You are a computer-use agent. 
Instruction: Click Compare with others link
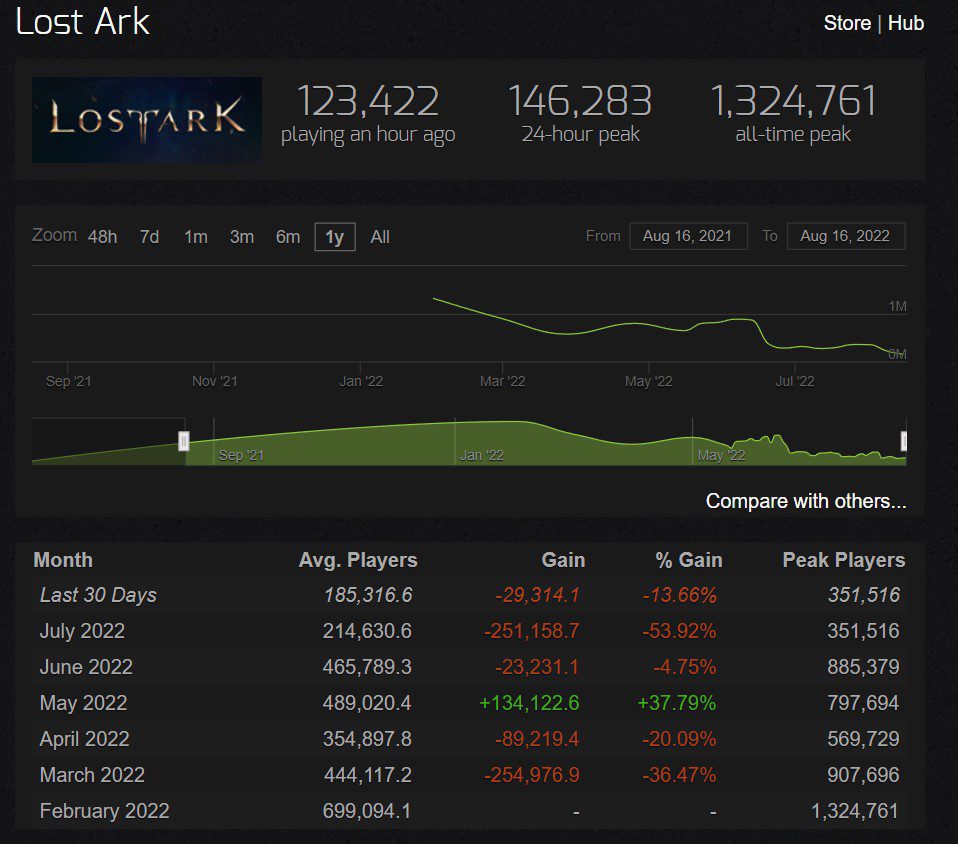(x=806, y=501)
